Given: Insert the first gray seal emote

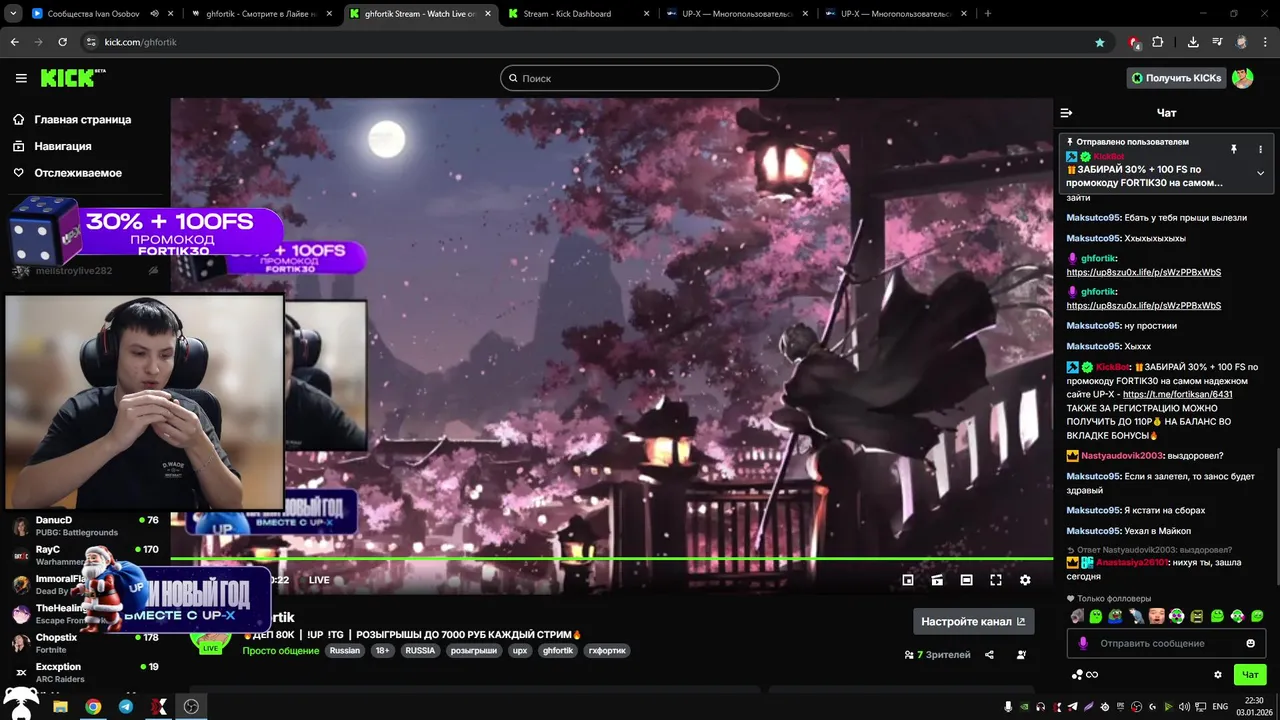Looking at the screenshot, I should (x=1076, y=616).
